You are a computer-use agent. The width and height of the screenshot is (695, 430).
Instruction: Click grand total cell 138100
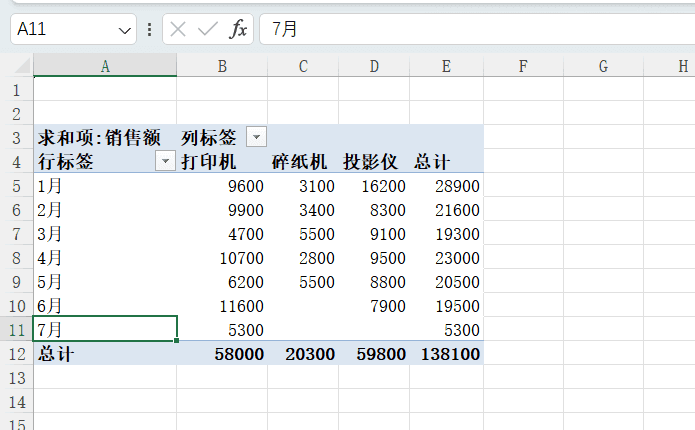point(446,353)
